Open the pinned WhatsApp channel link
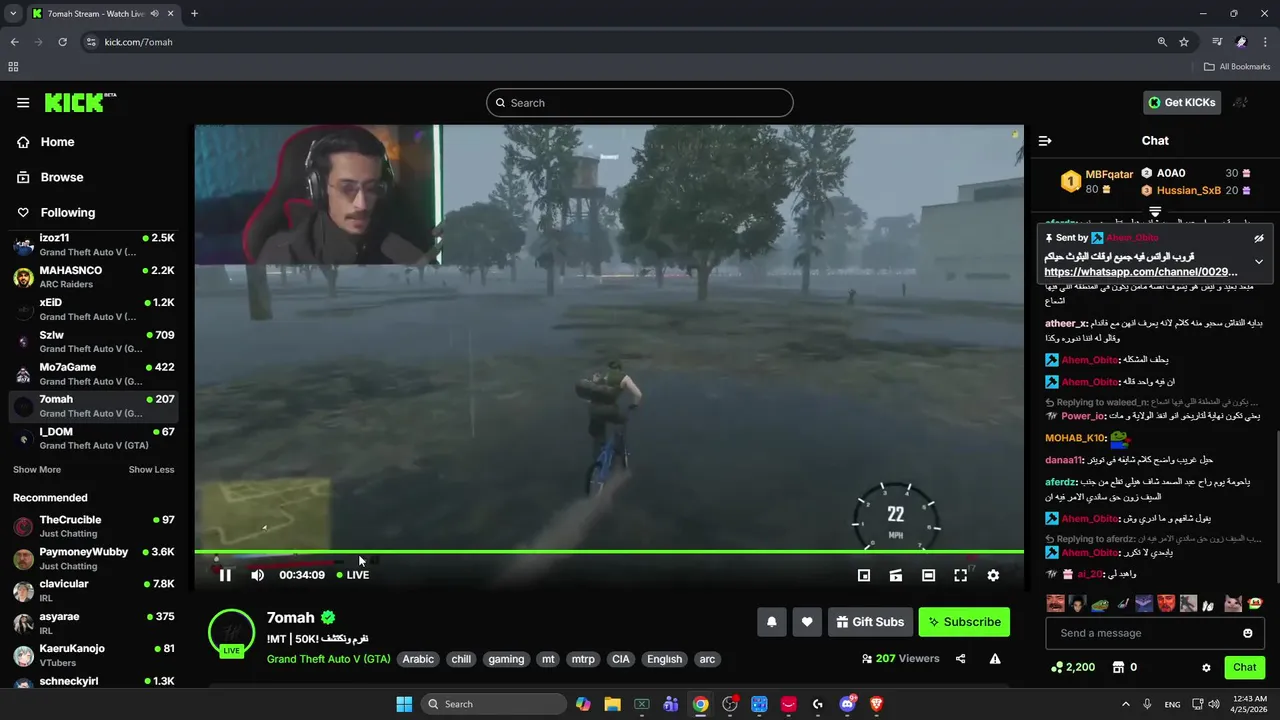1280x720 pixels. click(x=1141, y=272)
